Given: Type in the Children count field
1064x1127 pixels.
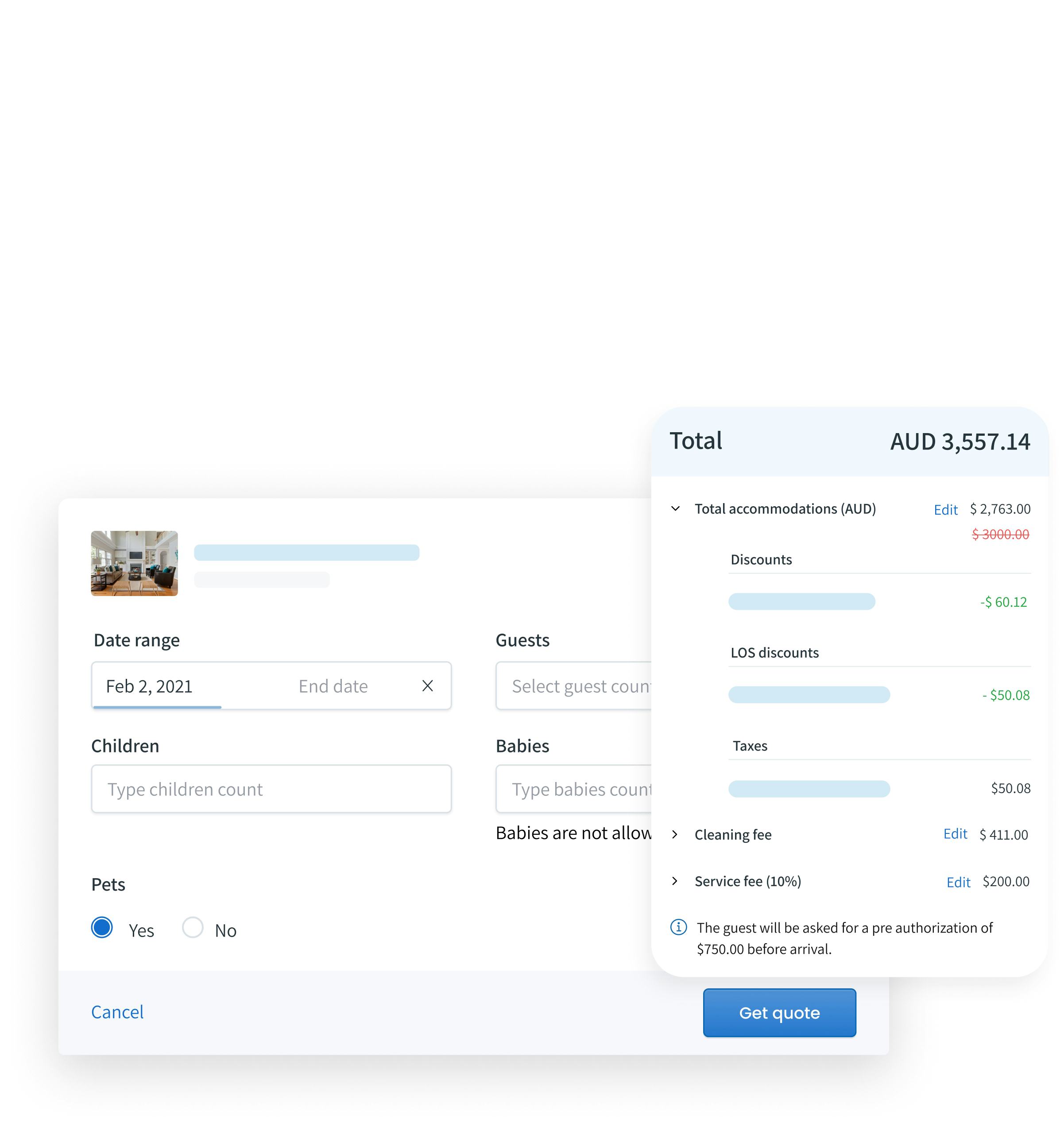Looking at the screenshot, I should 272,789.
